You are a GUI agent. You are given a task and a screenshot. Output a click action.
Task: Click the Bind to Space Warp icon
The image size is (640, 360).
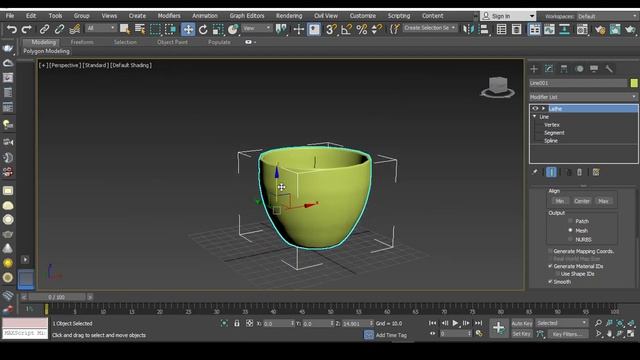pyautogui.click(x=75, y=29)
